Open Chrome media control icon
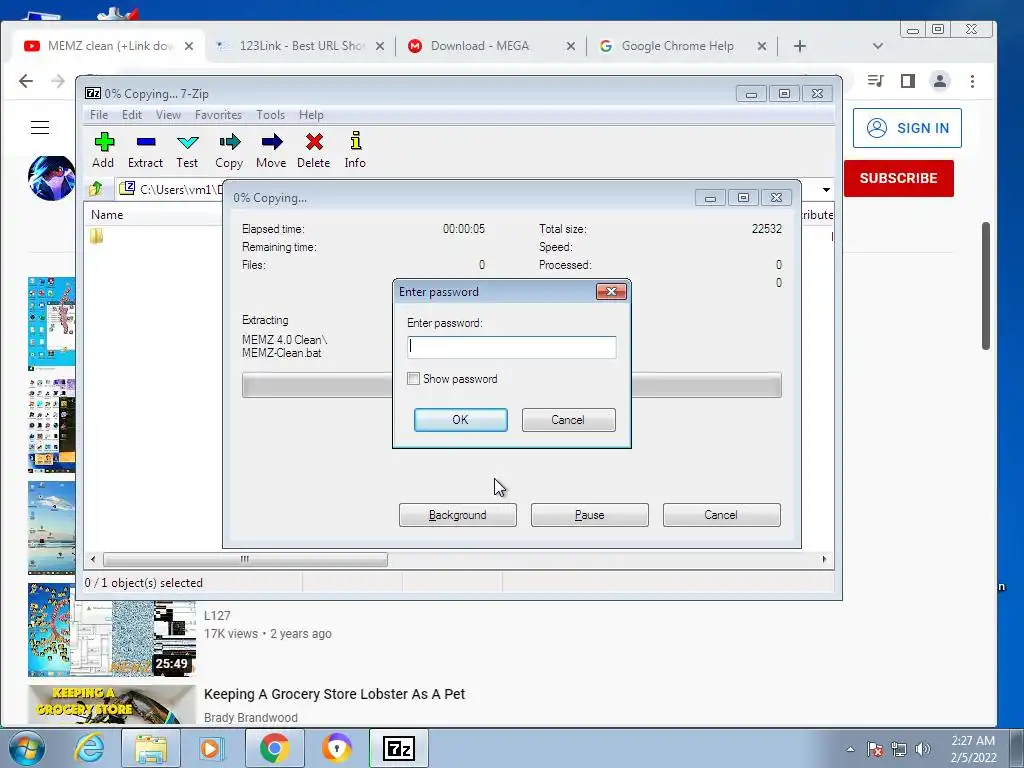The image size is (1024, 768). [x=876, y=81]
